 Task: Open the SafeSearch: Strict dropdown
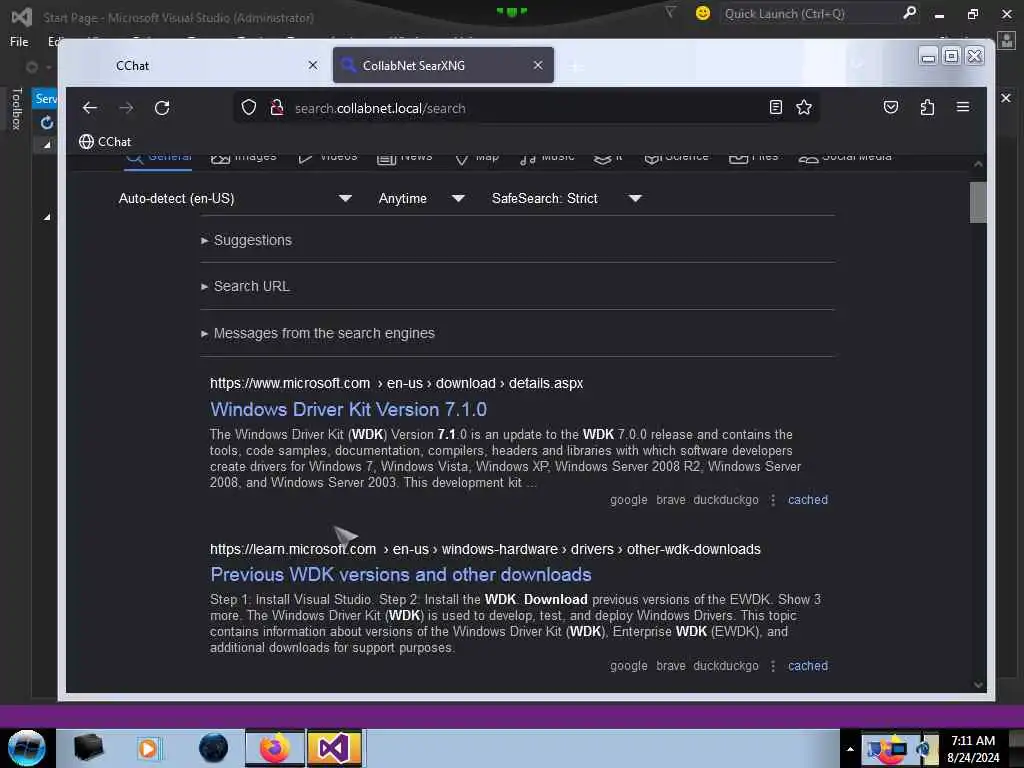[566, 199]
